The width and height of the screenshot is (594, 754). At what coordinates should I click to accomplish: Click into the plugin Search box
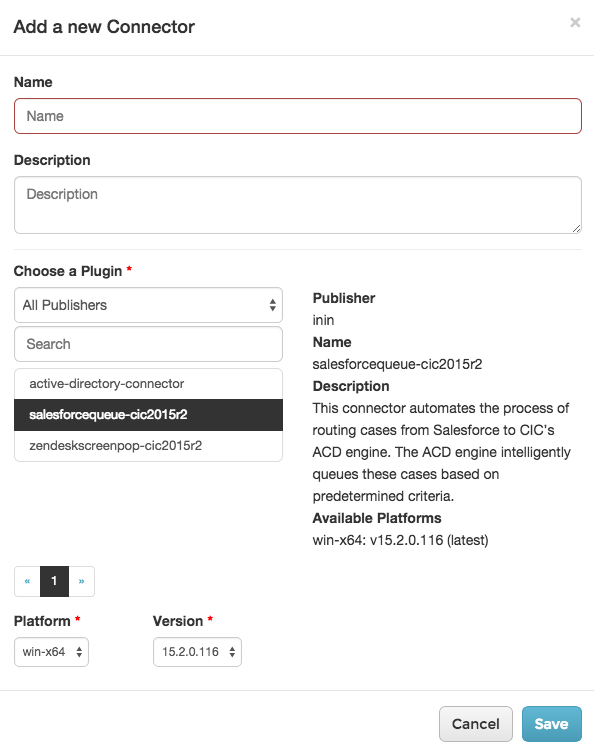(x=148, y=344)
